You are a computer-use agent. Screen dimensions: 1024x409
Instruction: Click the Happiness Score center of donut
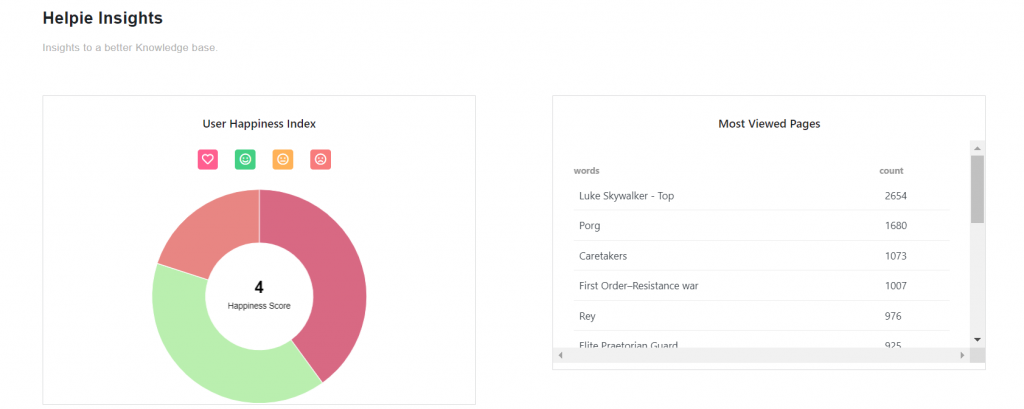(x=259, y=295)
